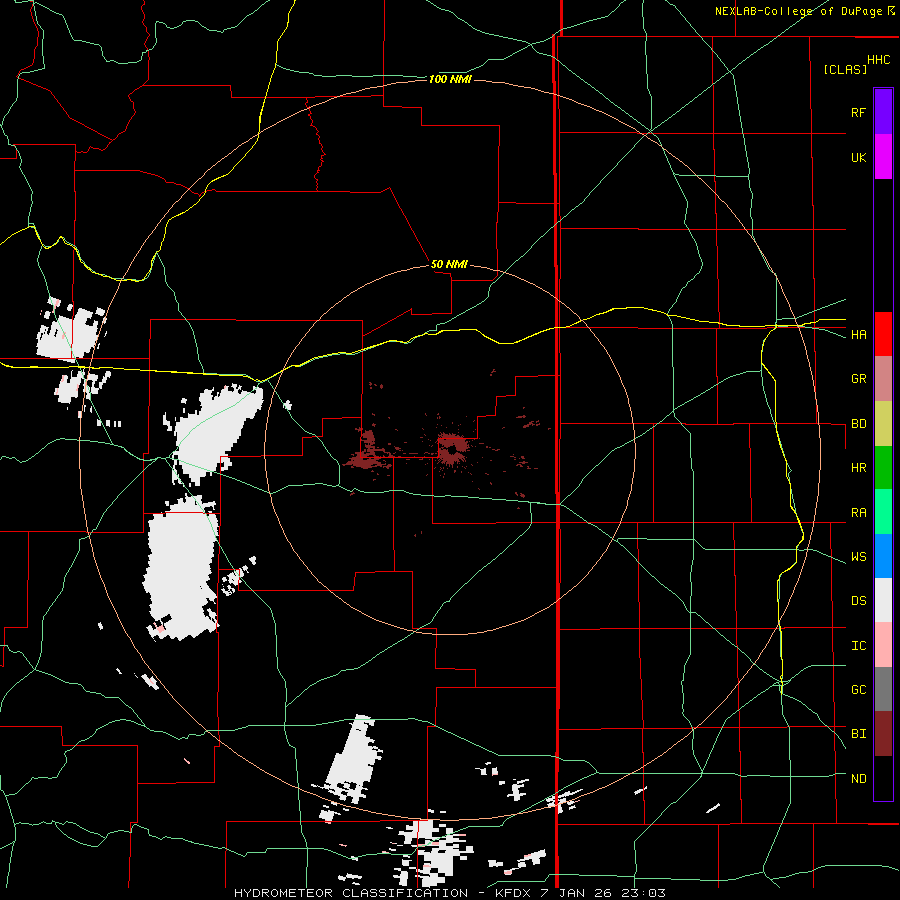Click the BI dark red legend swatch
The height and width of the screenshot is (900, 900).
tap(883, 734)
